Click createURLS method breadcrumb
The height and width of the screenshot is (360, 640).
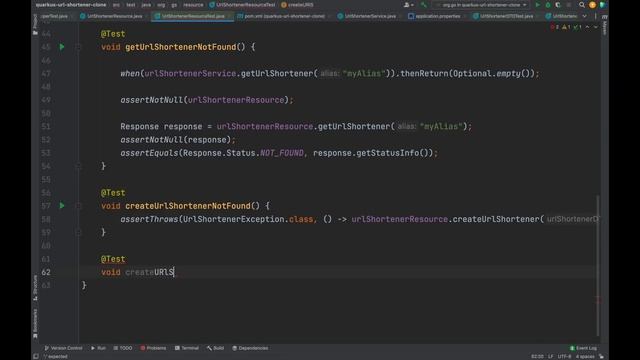(x=298, y=5)
